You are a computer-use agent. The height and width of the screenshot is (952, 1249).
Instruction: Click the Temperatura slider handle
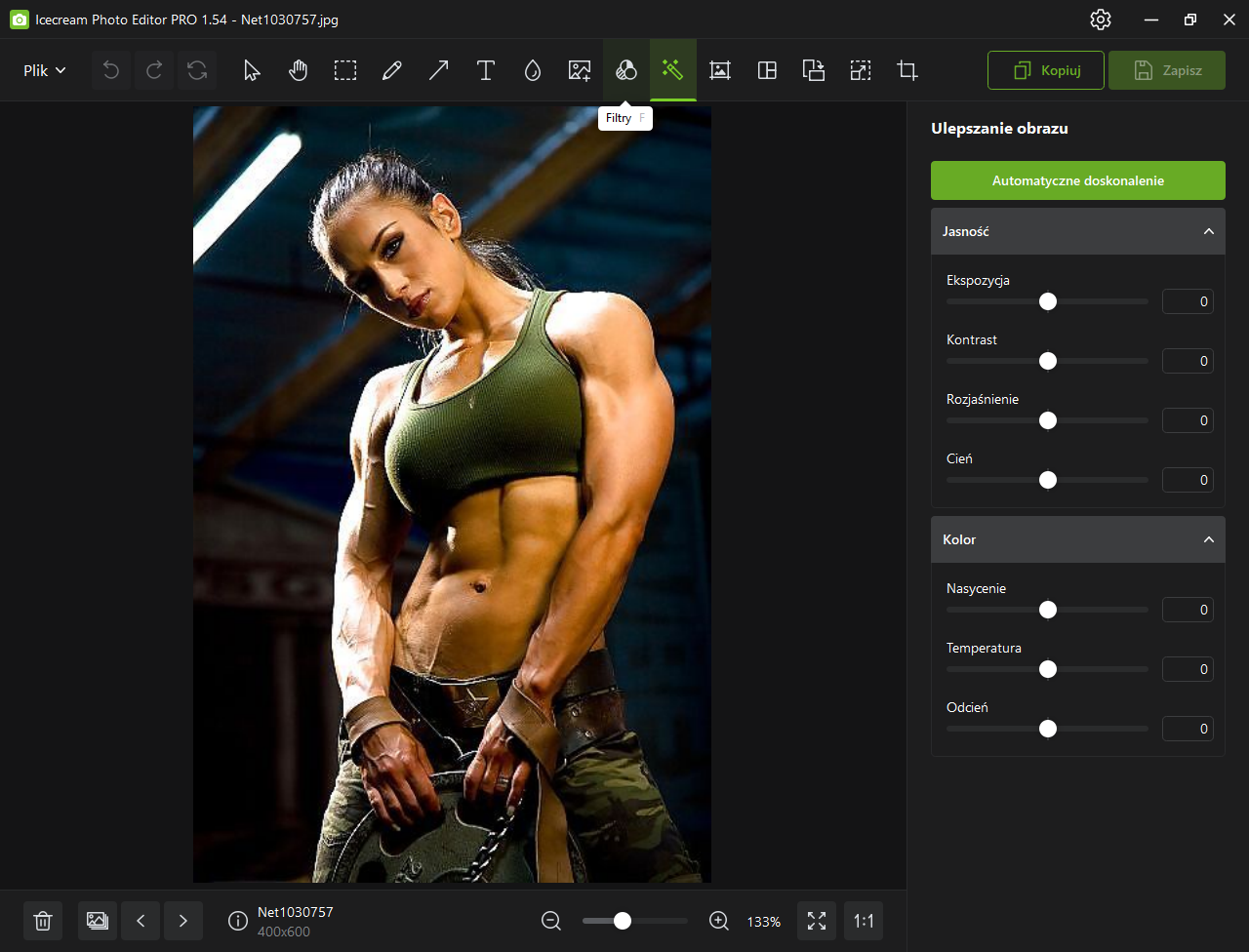pos(1048,669)
